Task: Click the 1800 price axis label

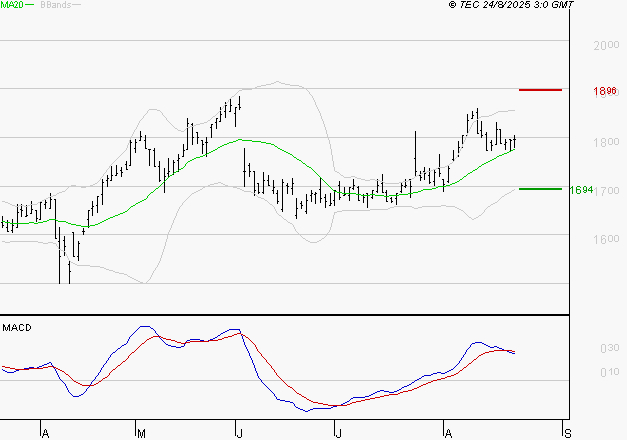Action: 606,142
